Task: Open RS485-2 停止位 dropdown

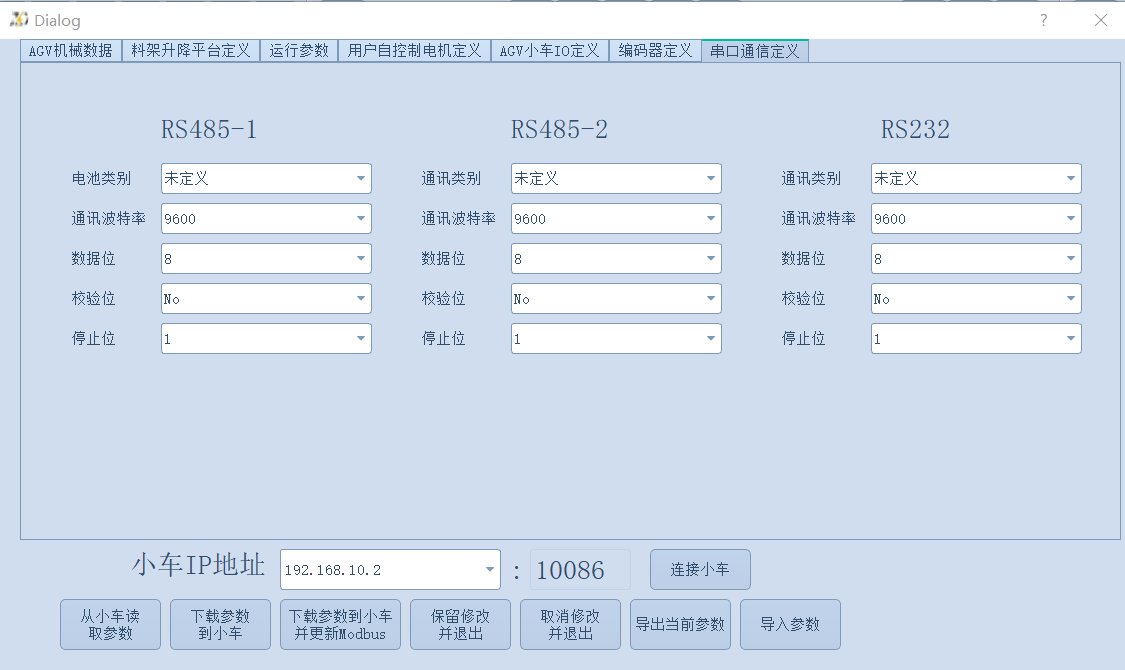Action: click(616, 339)
